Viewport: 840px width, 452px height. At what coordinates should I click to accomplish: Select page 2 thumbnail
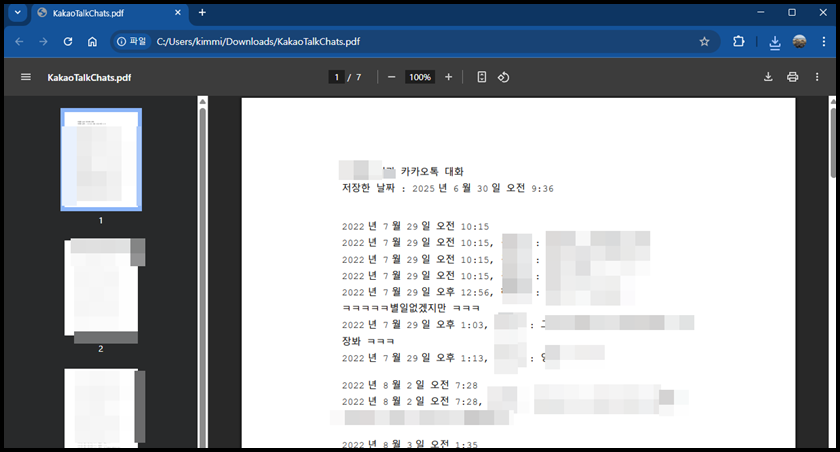point(101,288)
